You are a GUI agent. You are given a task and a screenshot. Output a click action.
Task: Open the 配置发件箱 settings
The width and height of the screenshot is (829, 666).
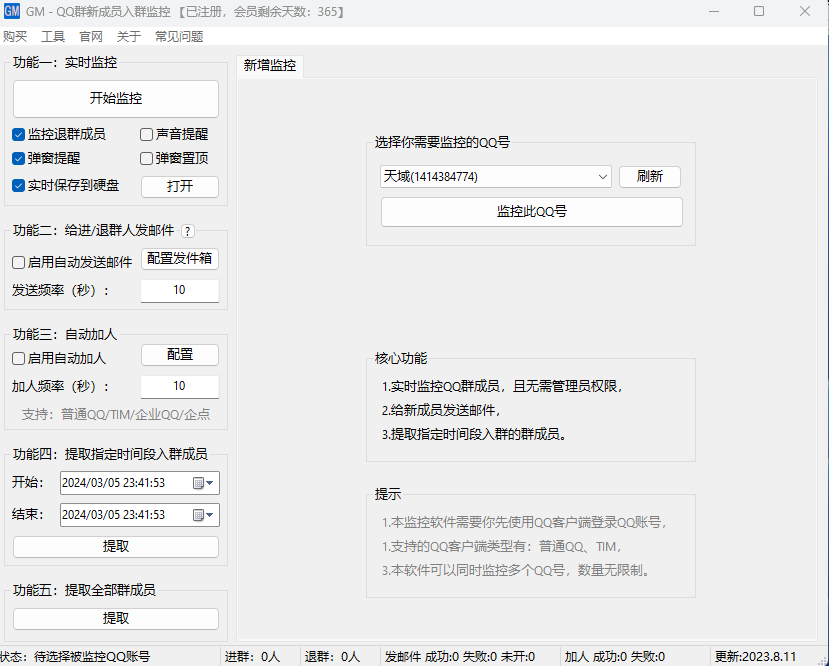click(180, 258)
